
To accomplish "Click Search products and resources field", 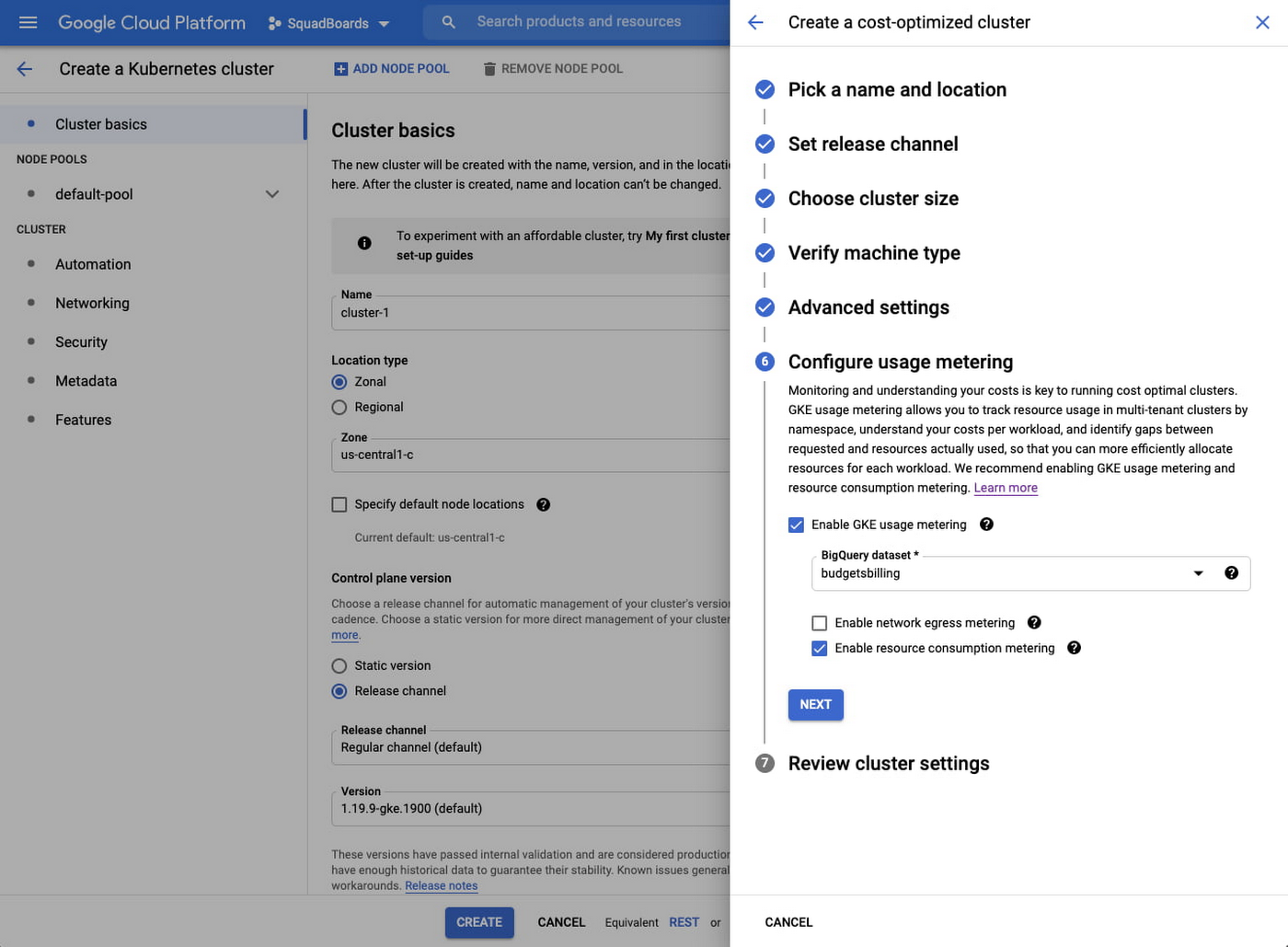I will [579, 21].
